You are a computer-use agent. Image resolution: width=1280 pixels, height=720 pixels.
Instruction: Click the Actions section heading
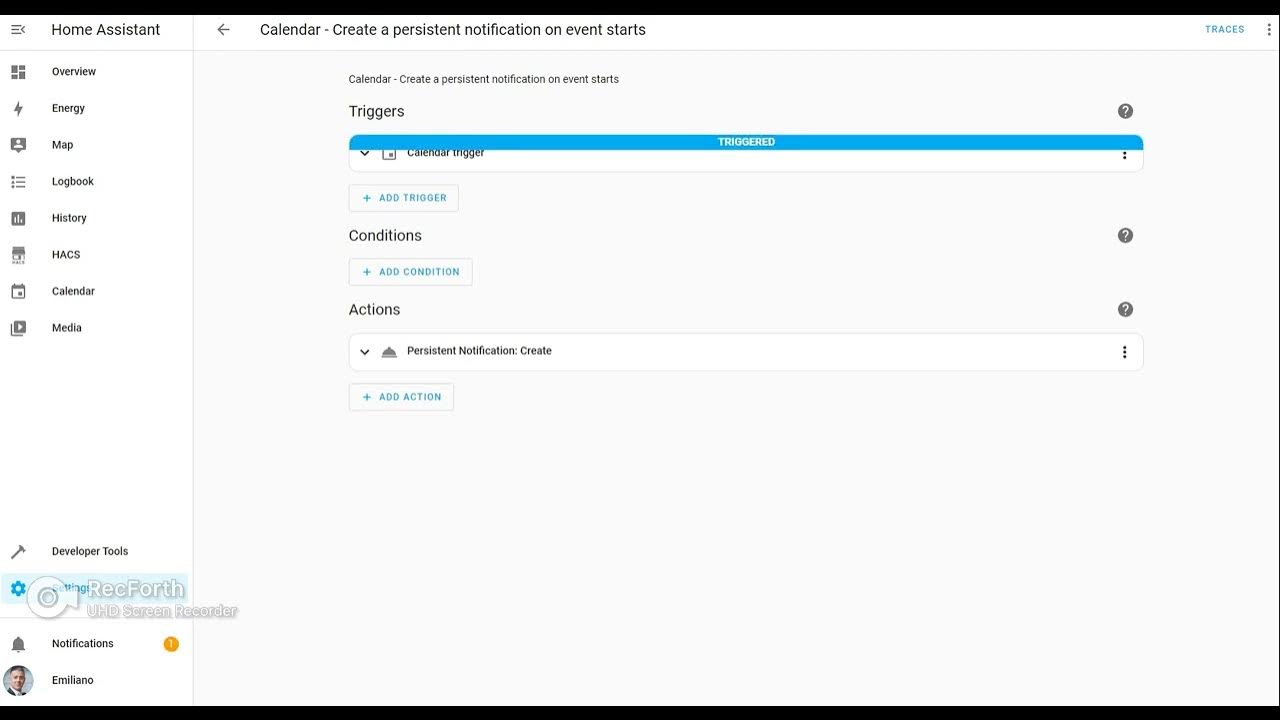coord(375,310)
